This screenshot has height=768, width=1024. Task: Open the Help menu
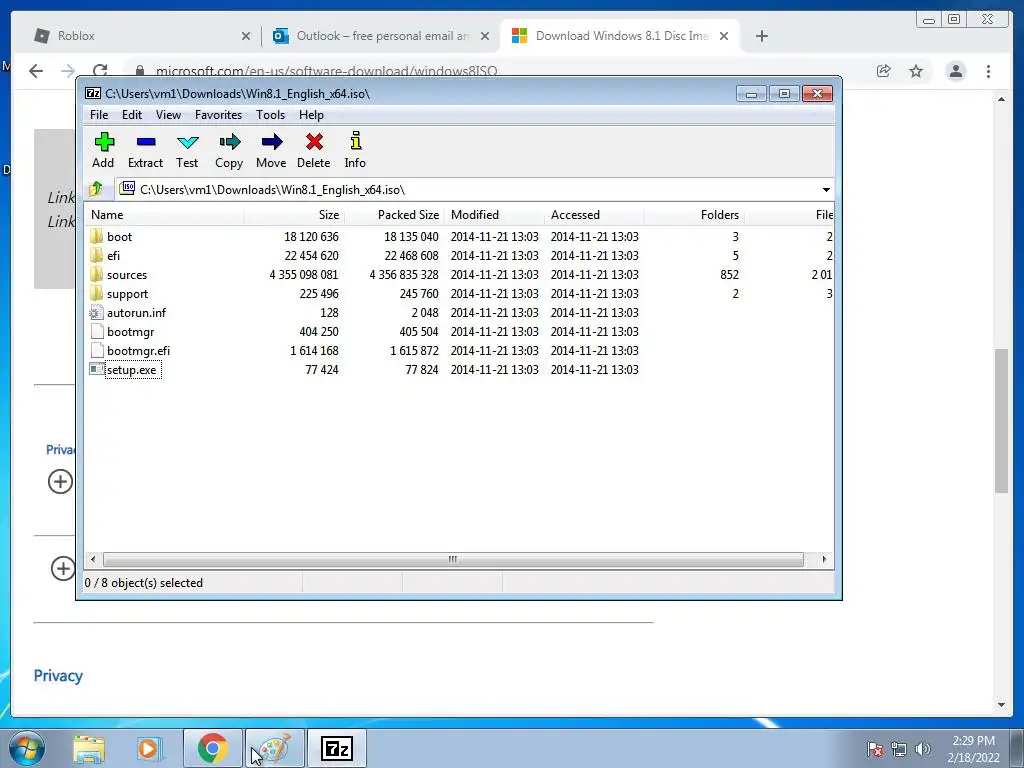(312, 115)
